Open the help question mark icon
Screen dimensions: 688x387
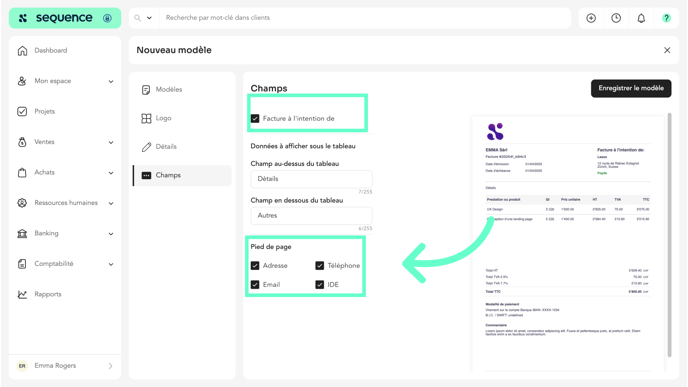pos(666,18)
